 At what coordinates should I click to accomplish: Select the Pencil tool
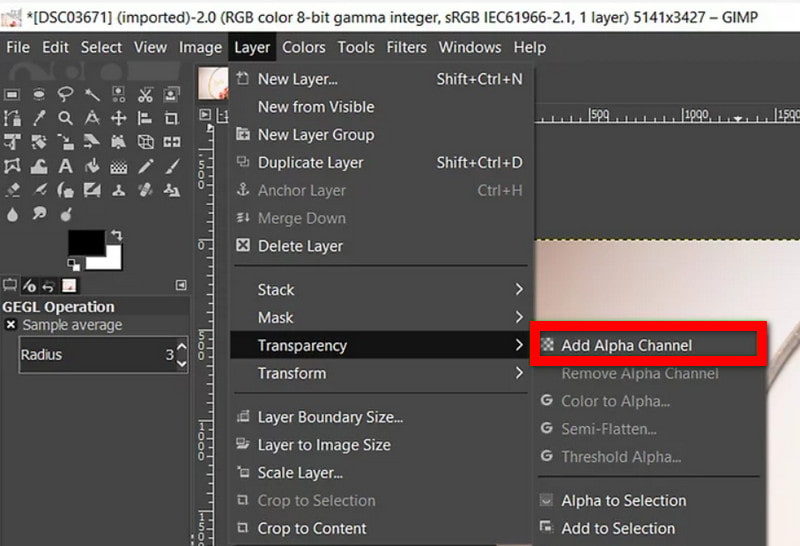pos(145,166)
